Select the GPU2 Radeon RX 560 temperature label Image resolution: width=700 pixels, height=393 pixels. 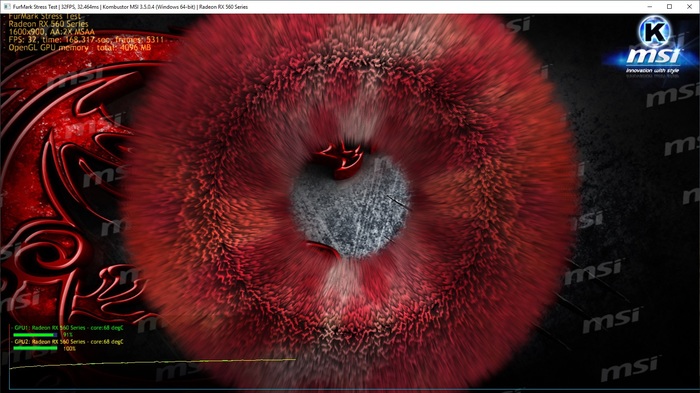[x=69, y=342]
